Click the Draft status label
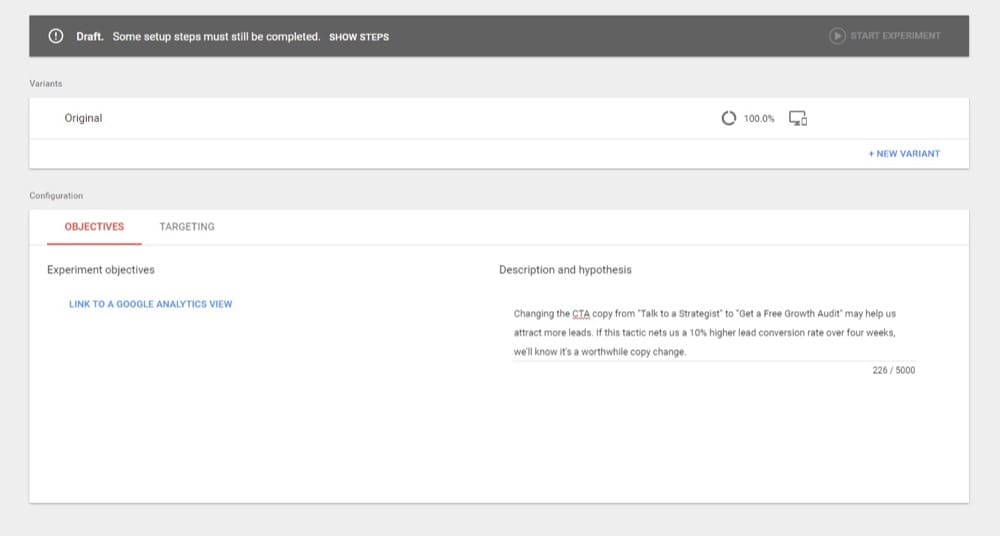The image size is (1000, 536). (x=90, y=36)
